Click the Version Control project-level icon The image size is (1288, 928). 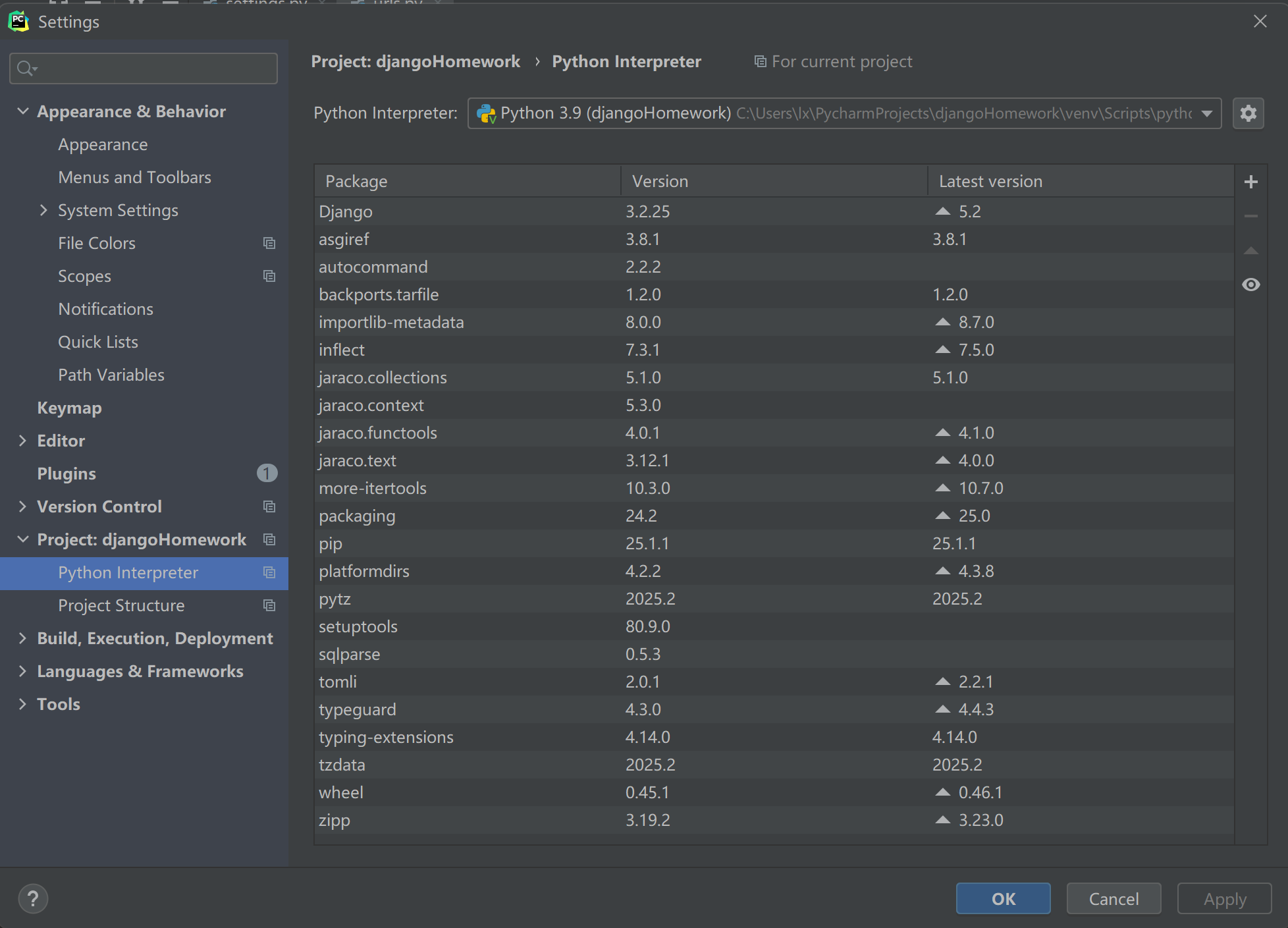coord(269,506)
